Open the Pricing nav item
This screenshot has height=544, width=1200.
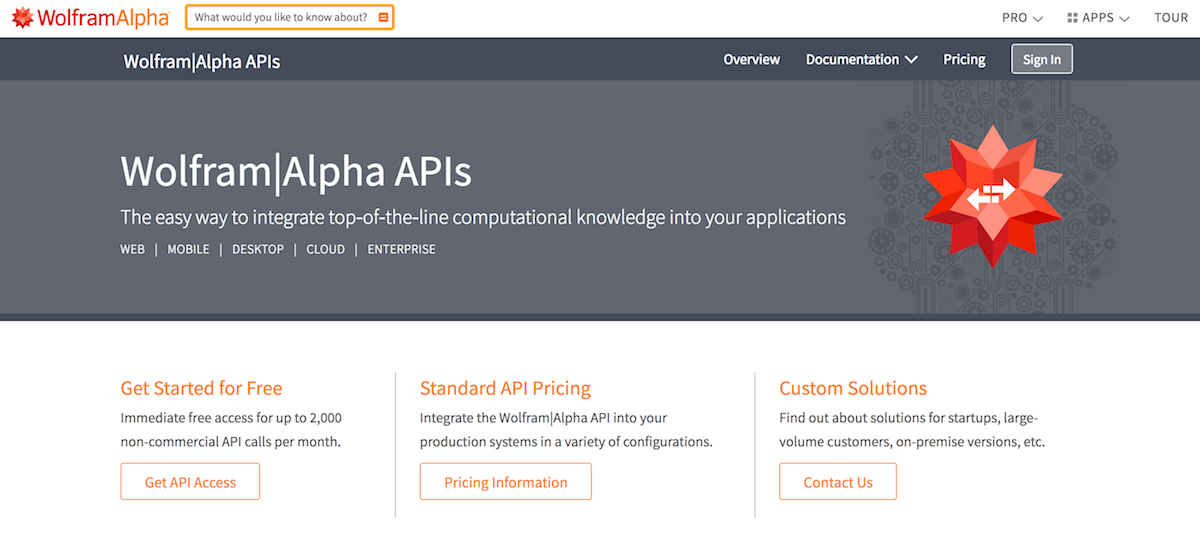pos(964,60)
